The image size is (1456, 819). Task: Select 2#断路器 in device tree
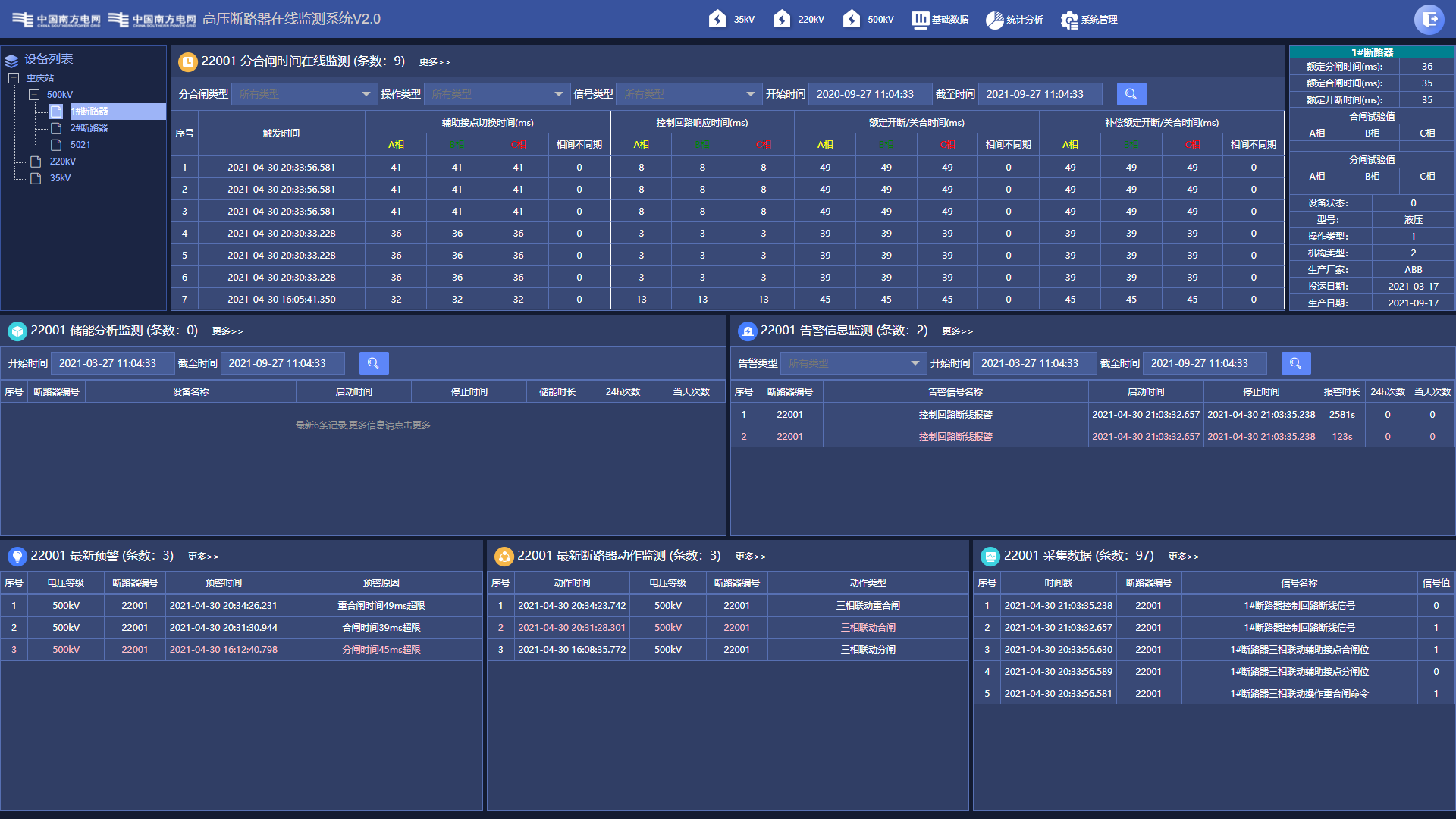[x=89, y=128]
